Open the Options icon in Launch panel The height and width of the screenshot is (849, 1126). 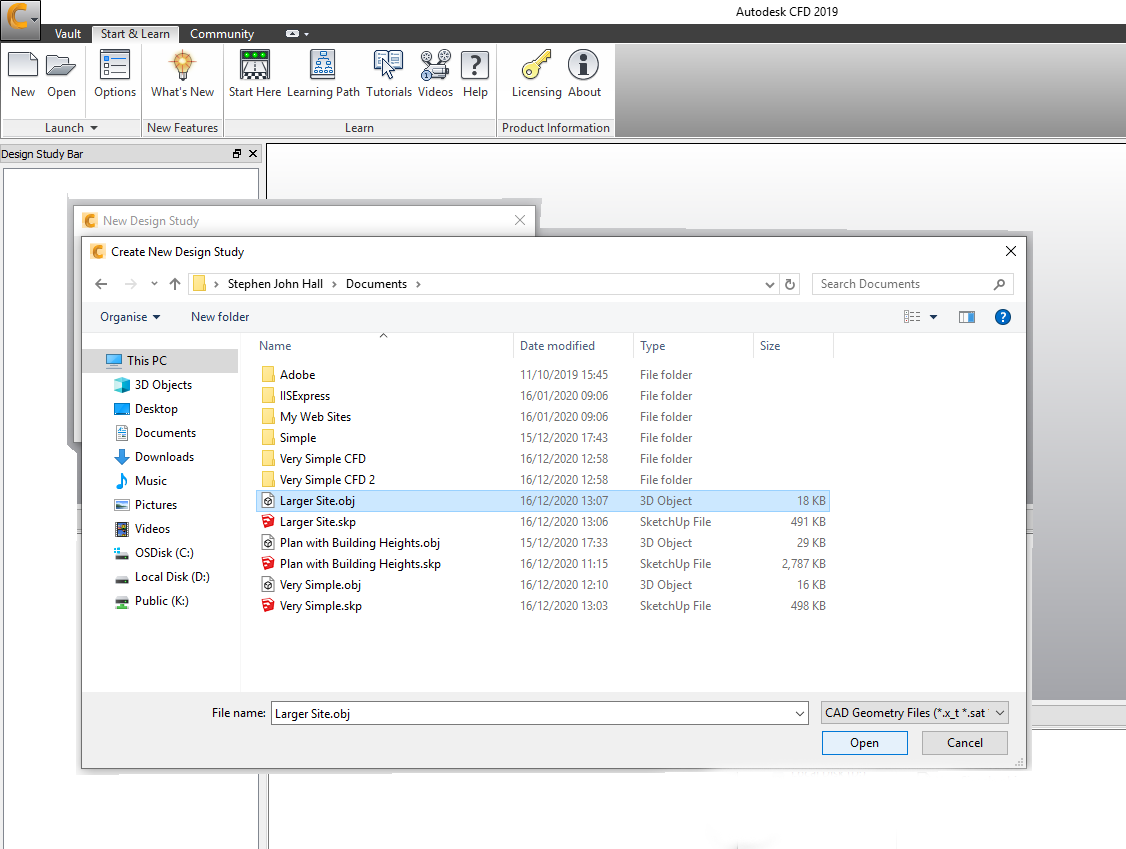click(x=115, y=67)
